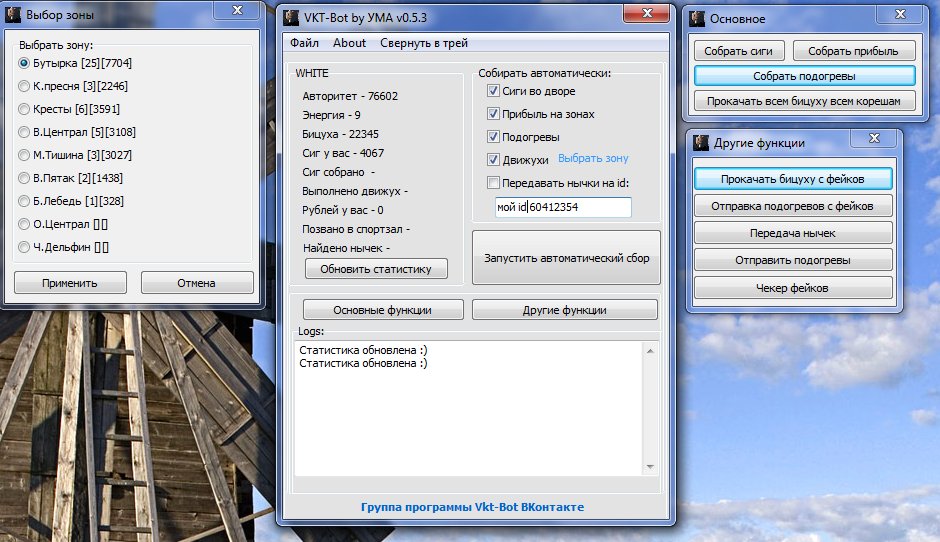
Task: Open the Файл menu
Action: (x=305, y=43)
